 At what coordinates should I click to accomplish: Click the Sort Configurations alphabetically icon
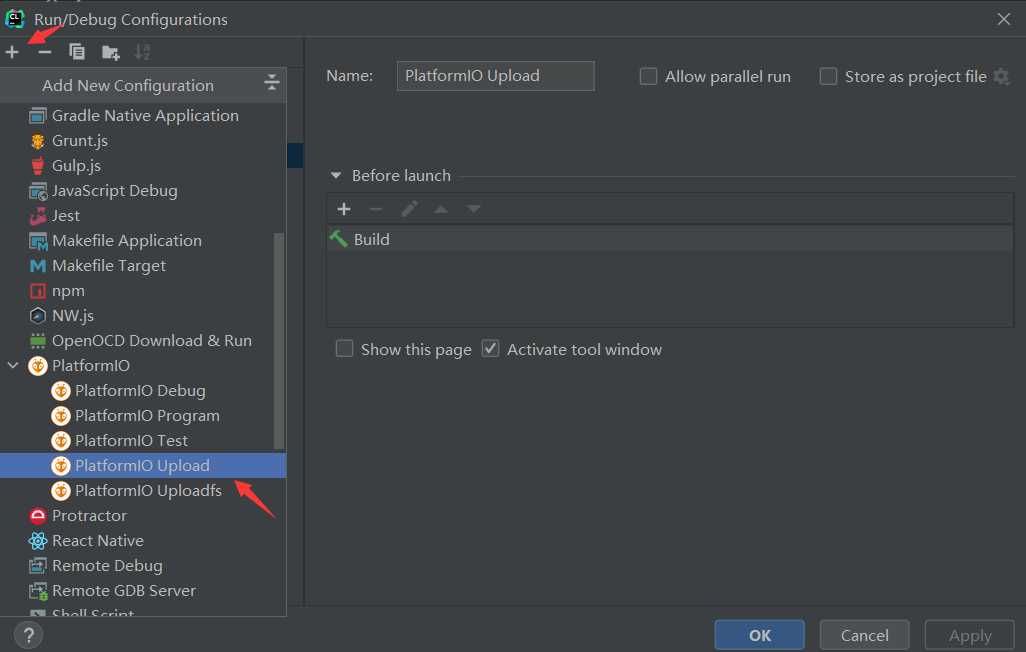pyautogui.click(x=142, y=52)
